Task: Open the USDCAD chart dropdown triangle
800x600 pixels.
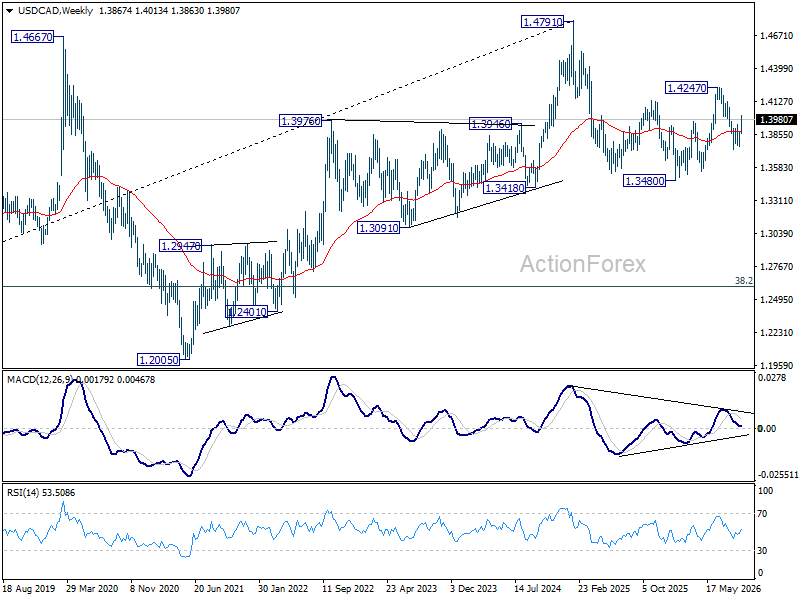Action: [10, 11]
